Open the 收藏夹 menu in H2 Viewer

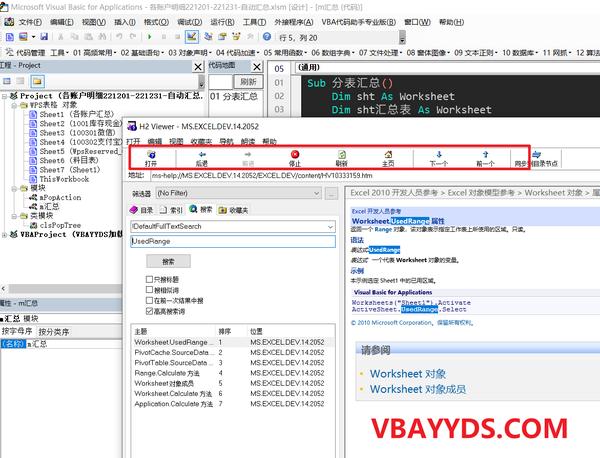[x=201, y=142]
